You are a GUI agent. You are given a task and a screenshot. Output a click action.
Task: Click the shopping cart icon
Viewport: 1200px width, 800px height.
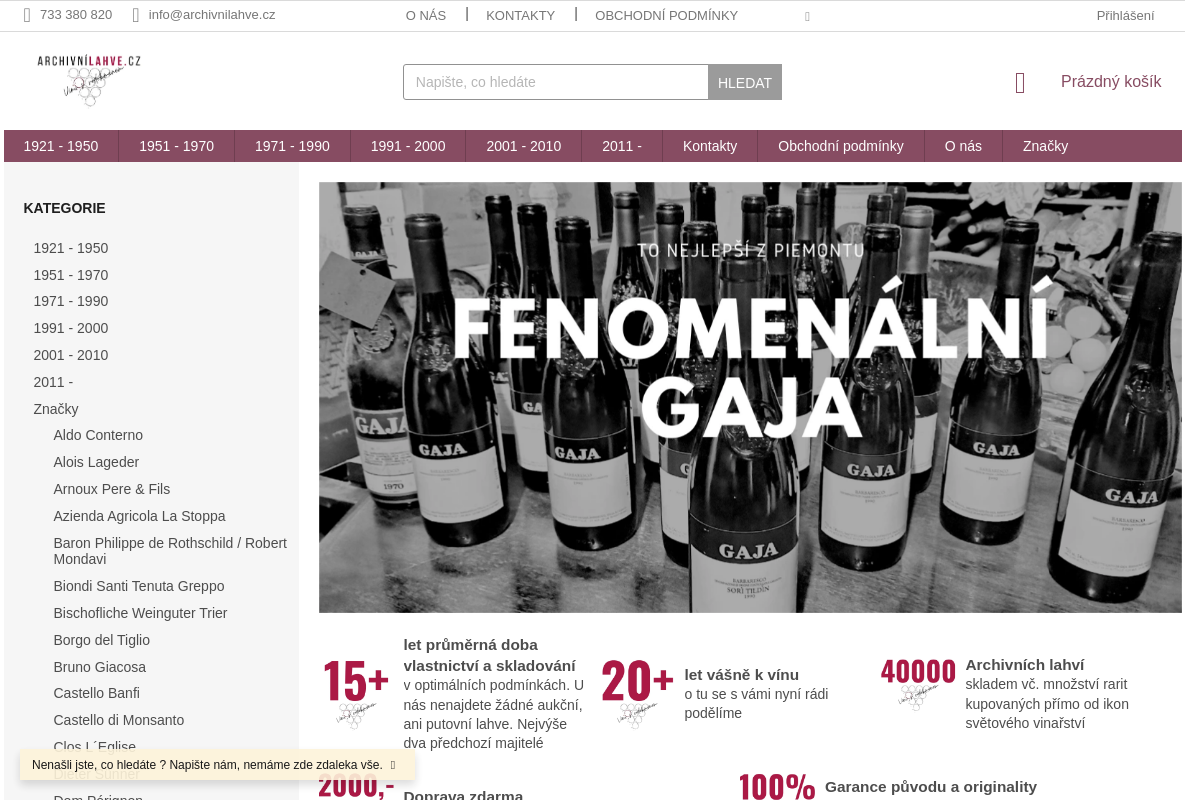tap(1020, 83)
